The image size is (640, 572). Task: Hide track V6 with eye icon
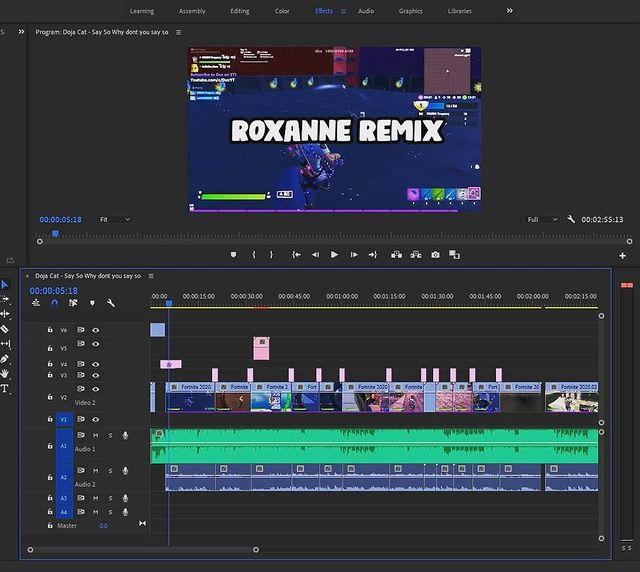[x=96, y=330]
